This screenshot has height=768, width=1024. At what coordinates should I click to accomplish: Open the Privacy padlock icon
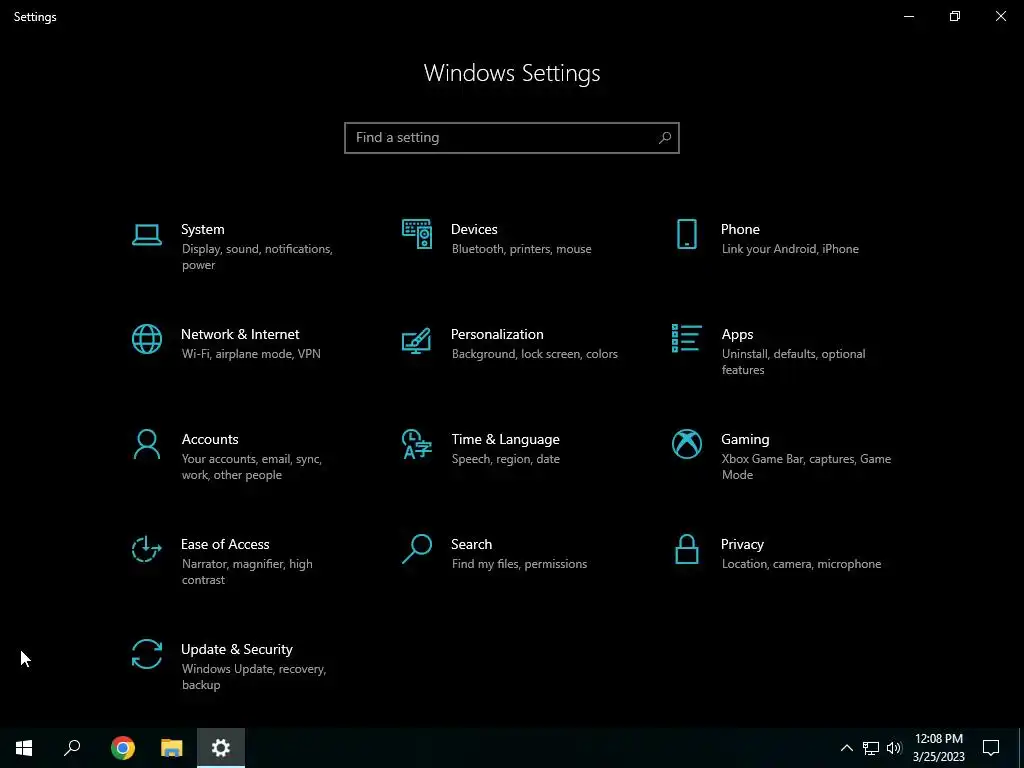686,549
